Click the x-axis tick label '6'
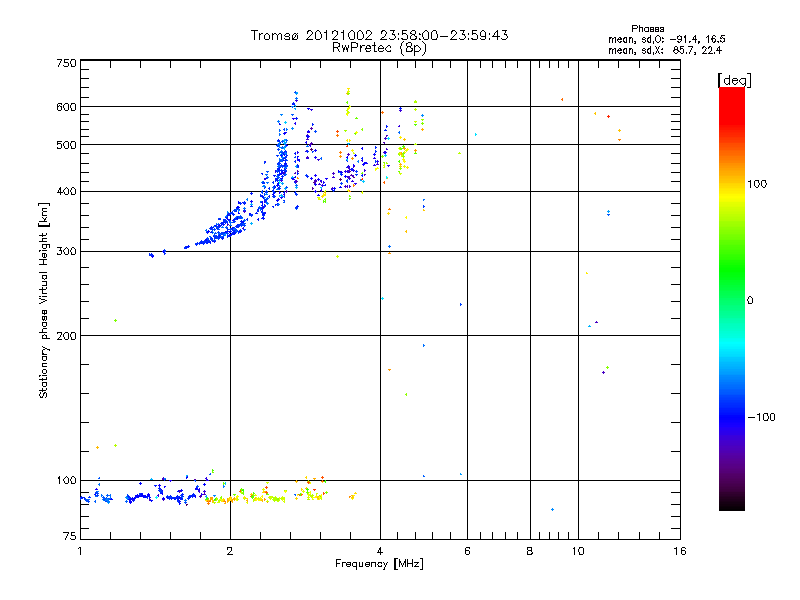This screenshot has height=600, width=800. click(x=467, y=551)
